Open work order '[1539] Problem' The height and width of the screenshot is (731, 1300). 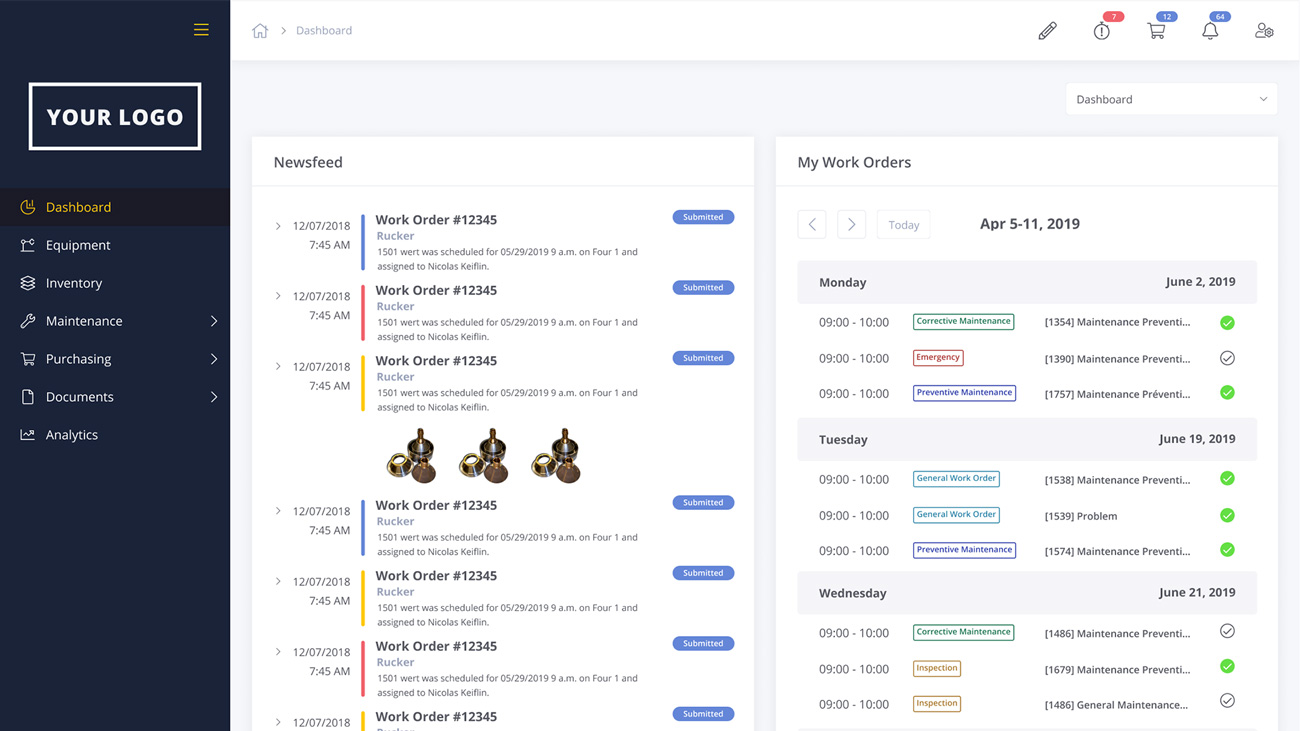[1081, 516]
